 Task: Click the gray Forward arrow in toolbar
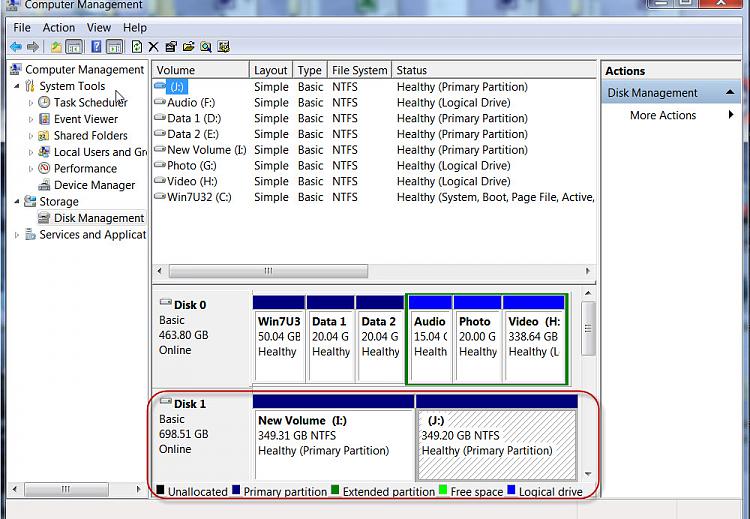pos(33,47)
